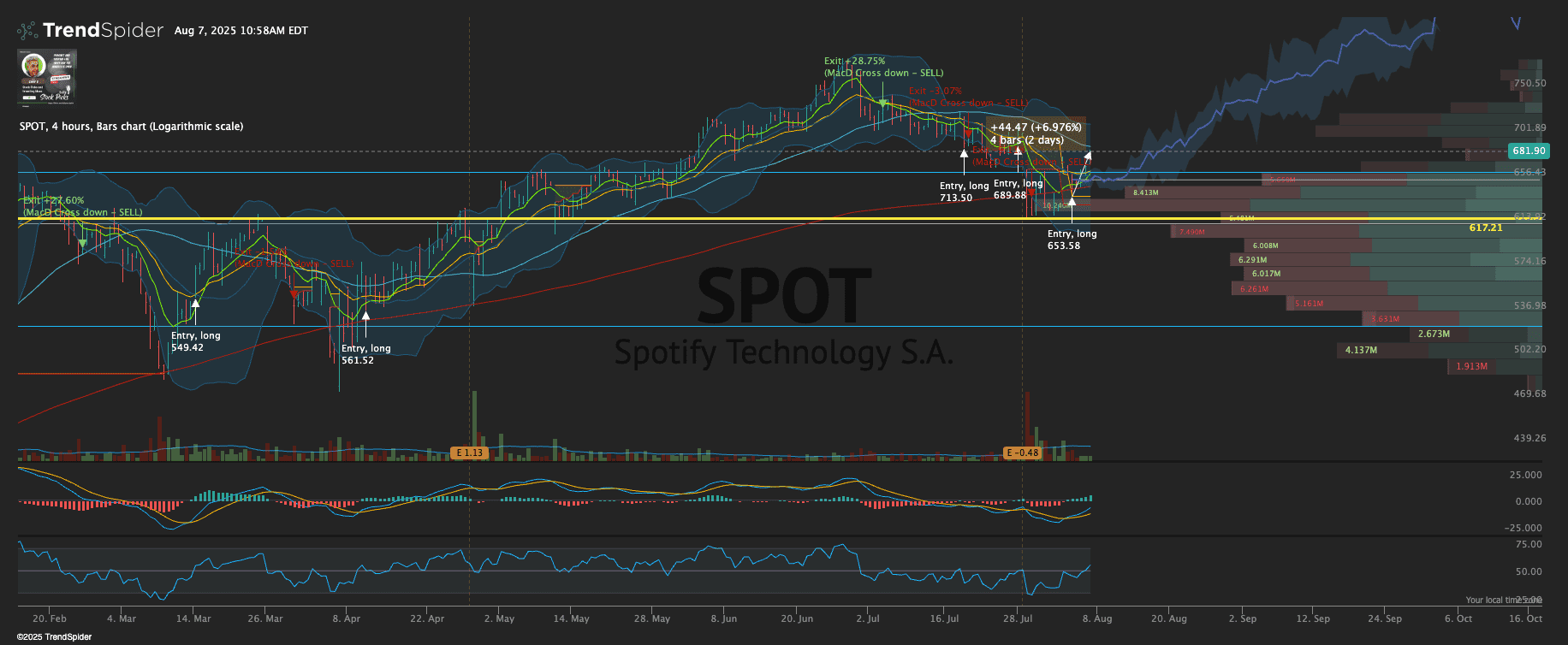1568x645 pixels.
Task: Click the 'Entry, long 689.88' label
Action: point(1018,189)
